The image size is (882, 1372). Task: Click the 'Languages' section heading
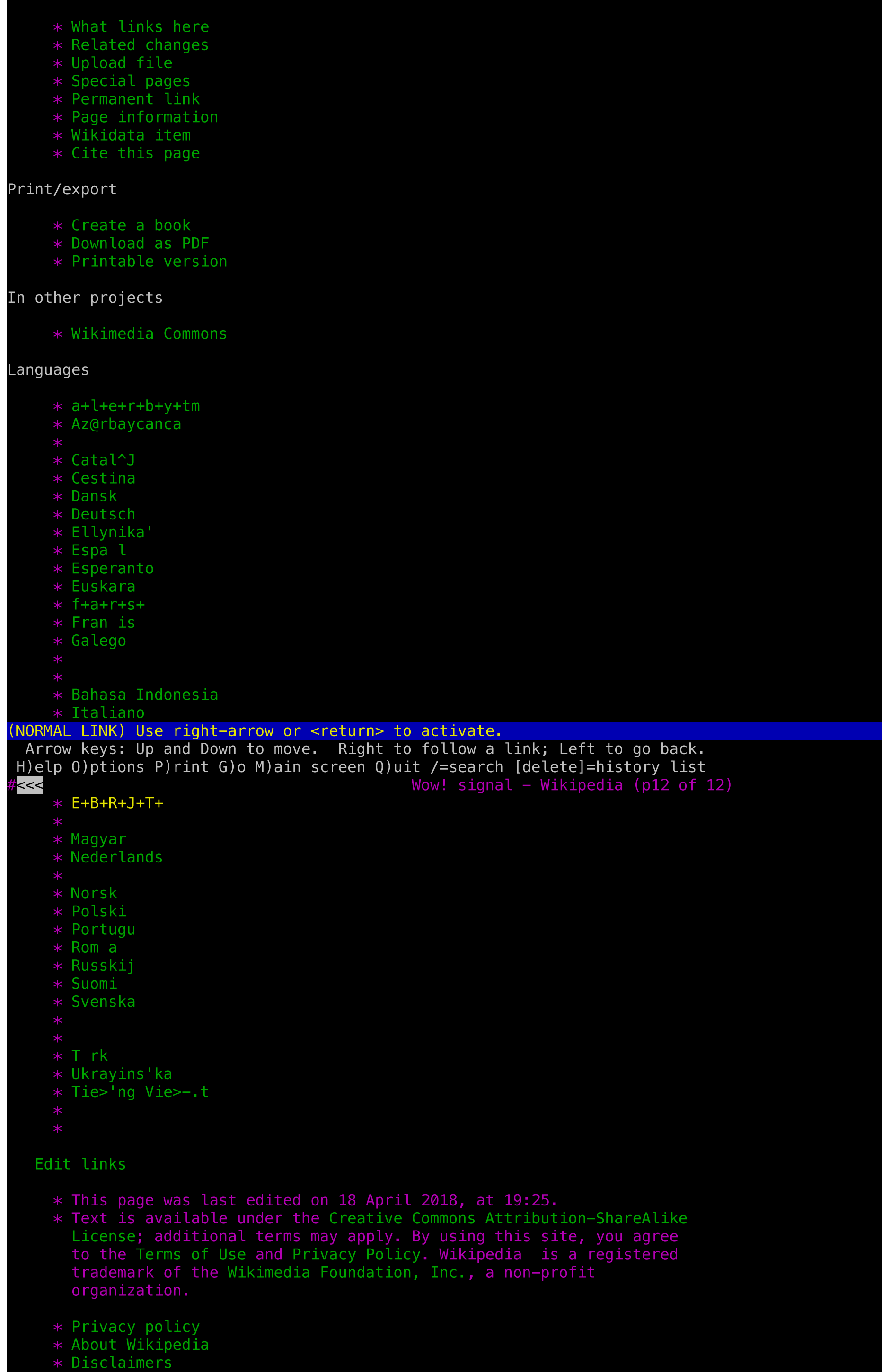48,370
